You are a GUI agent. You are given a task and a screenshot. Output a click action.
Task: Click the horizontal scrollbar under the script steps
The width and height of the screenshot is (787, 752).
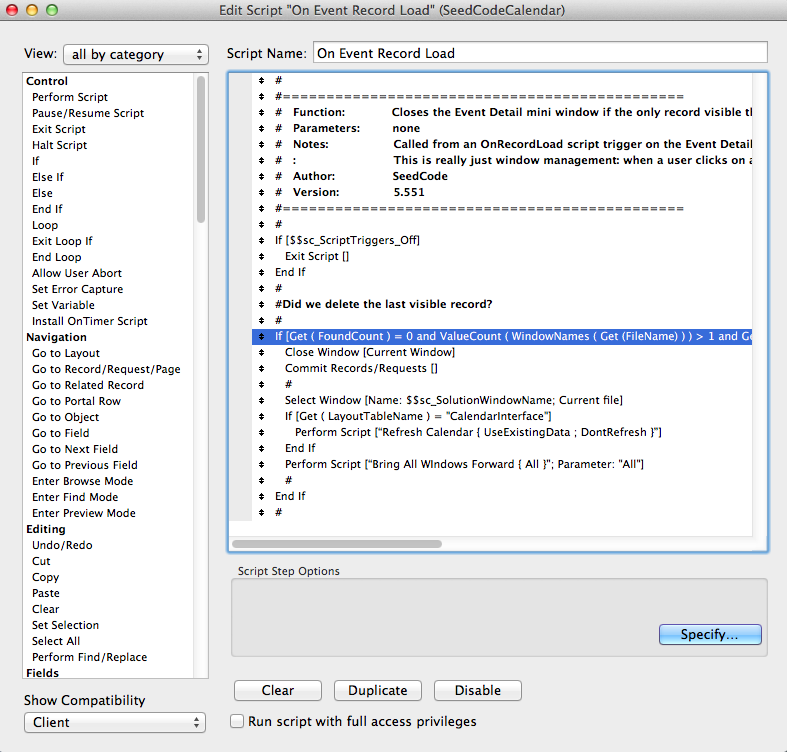click(337, 544)
